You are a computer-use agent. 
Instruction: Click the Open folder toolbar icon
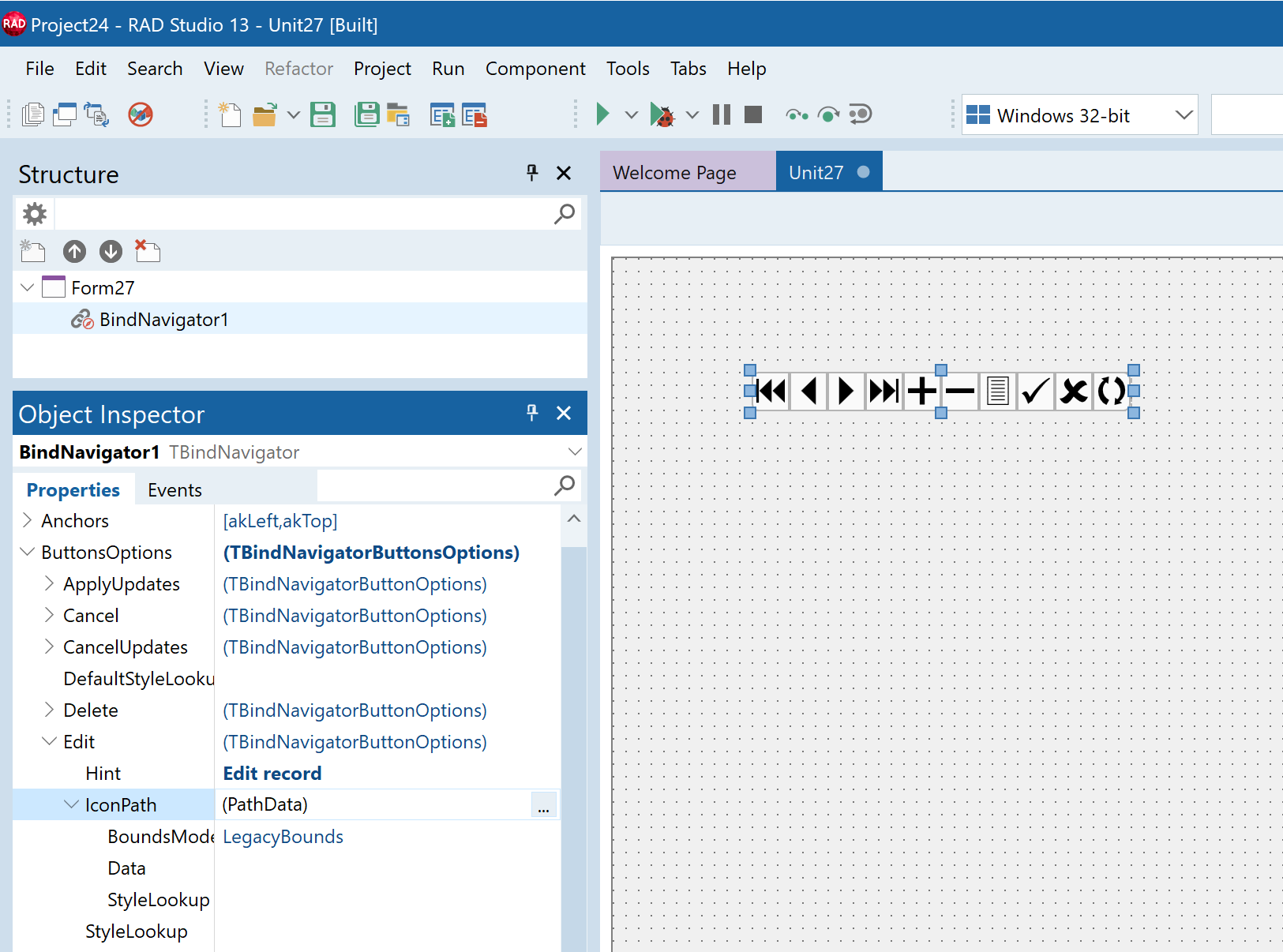pos(264,115)
